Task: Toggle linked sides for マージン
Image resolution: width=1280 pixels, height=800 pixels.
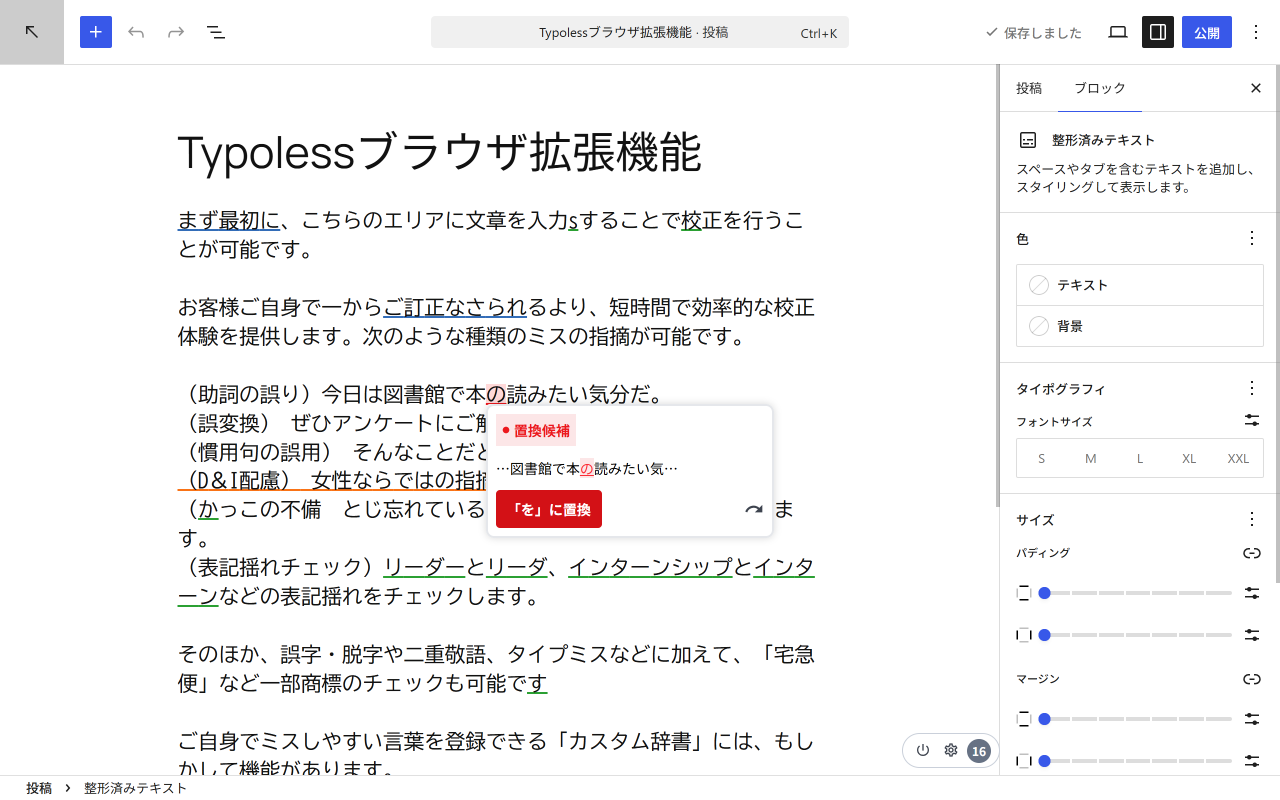Action: [1252, 679]
